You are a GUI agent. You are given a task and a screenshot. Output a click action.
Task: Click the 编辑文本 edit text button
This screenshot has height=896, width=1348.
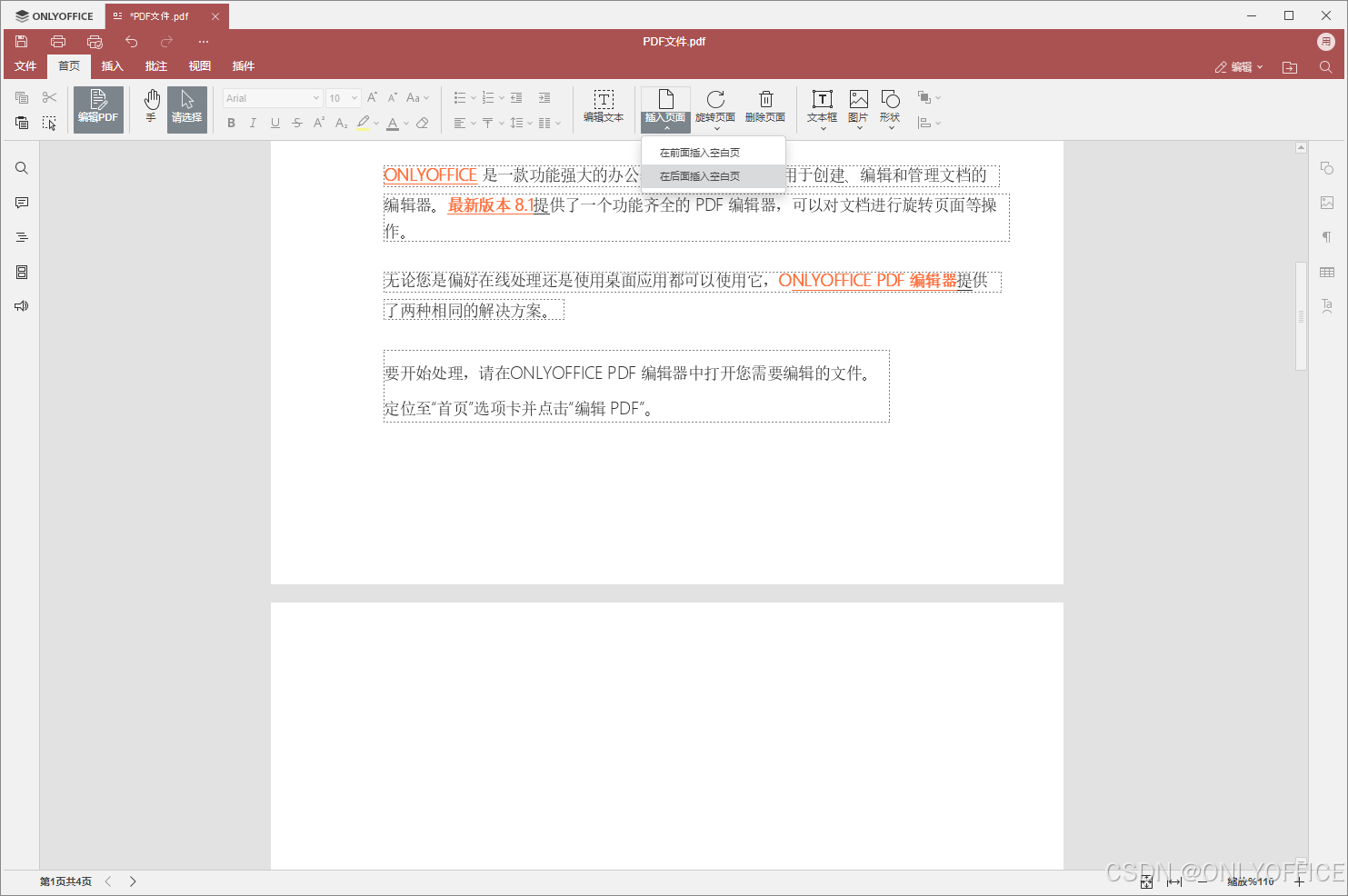[x=604, y=106]
